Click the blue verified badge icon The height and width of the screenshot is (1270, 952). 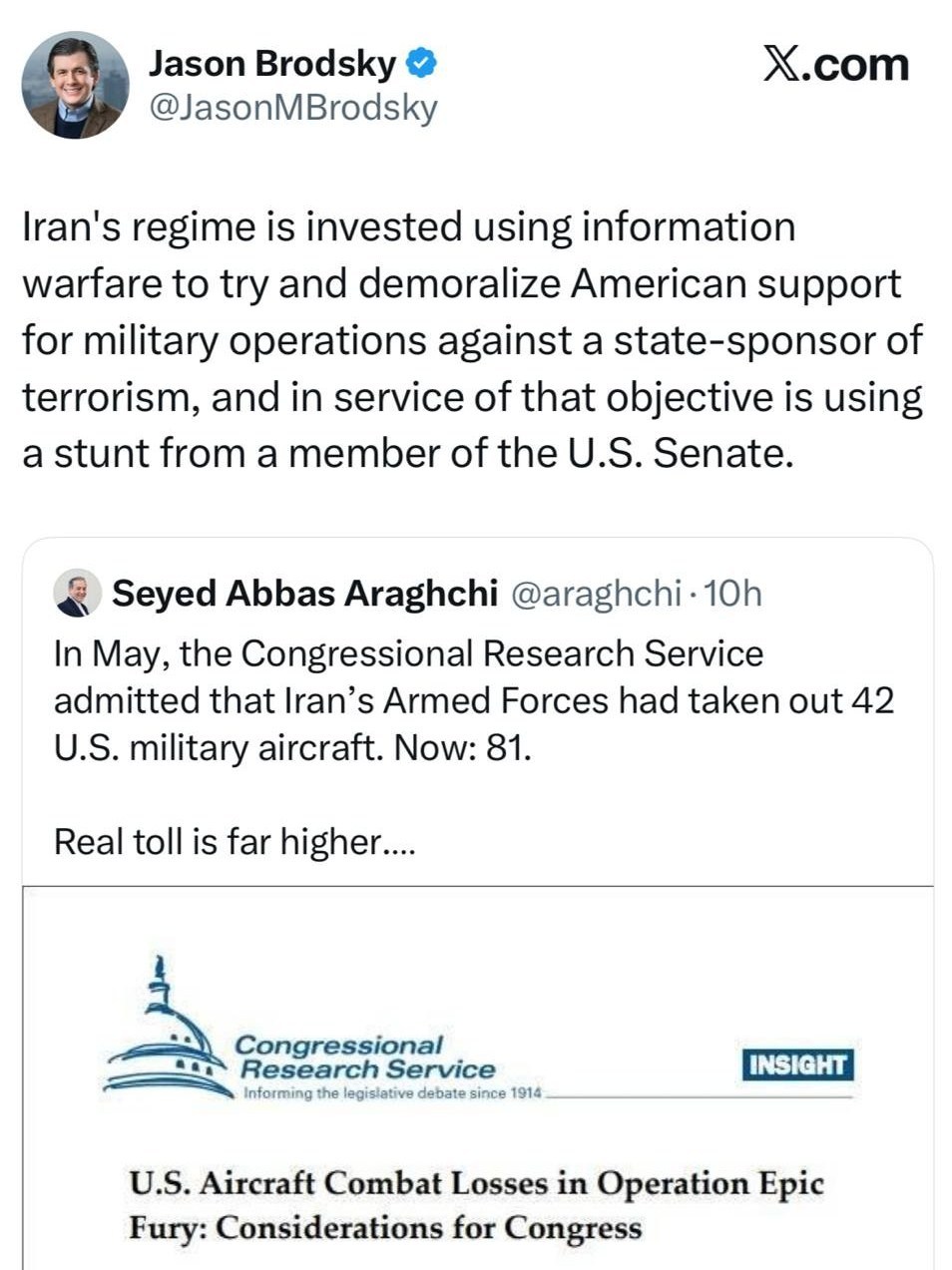[x=422, y=64]
